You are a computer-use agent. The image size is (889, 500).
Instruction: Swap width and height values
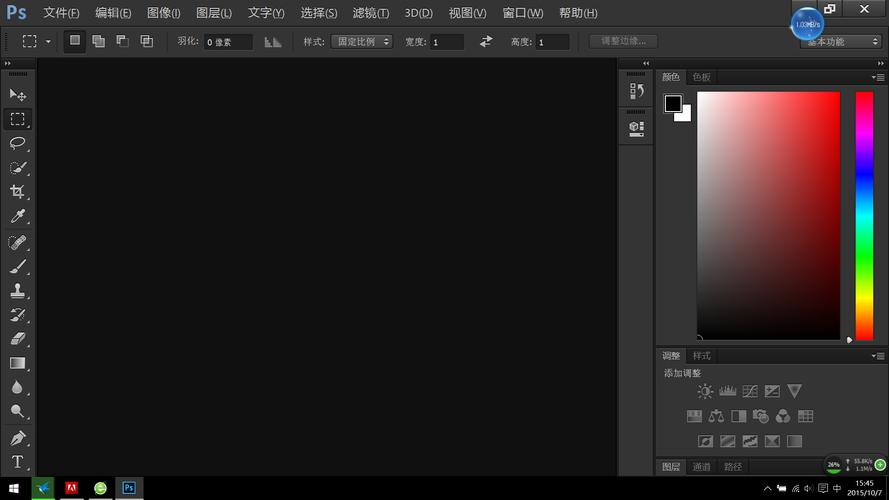pos(486,41)
